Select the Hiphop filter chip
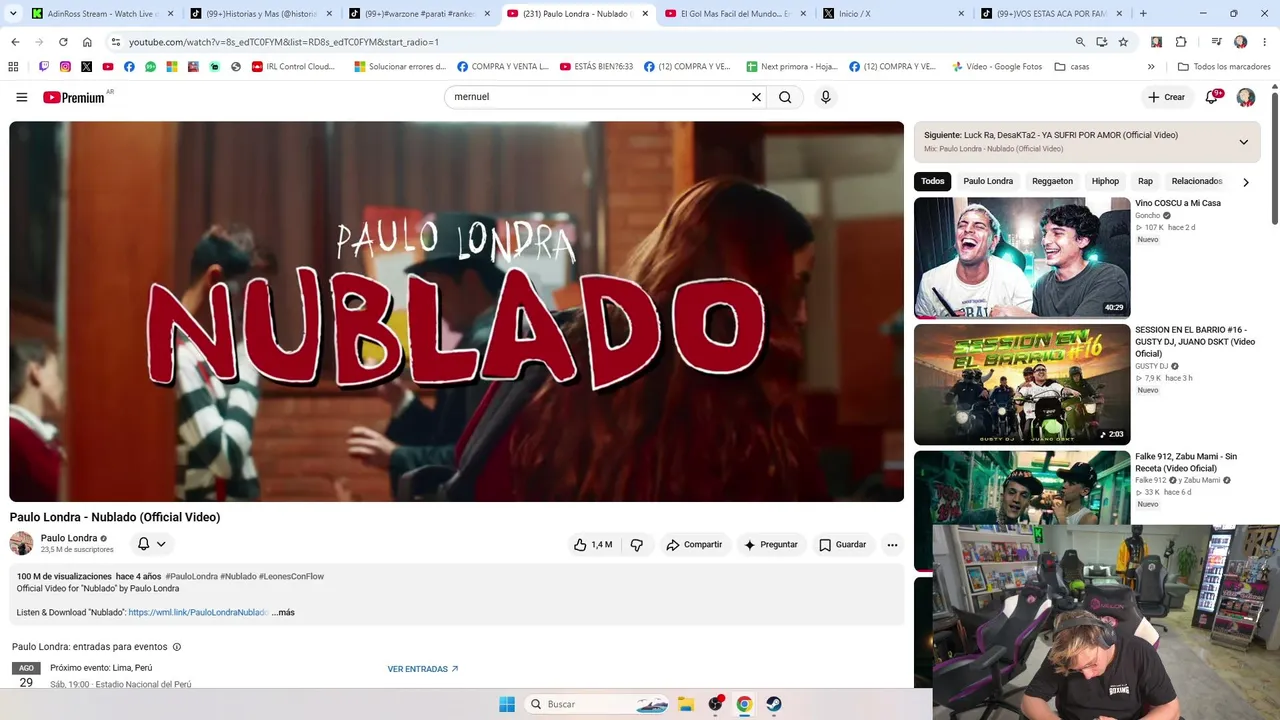Viewport: 1280px width, 720px height. (1105, 181)
